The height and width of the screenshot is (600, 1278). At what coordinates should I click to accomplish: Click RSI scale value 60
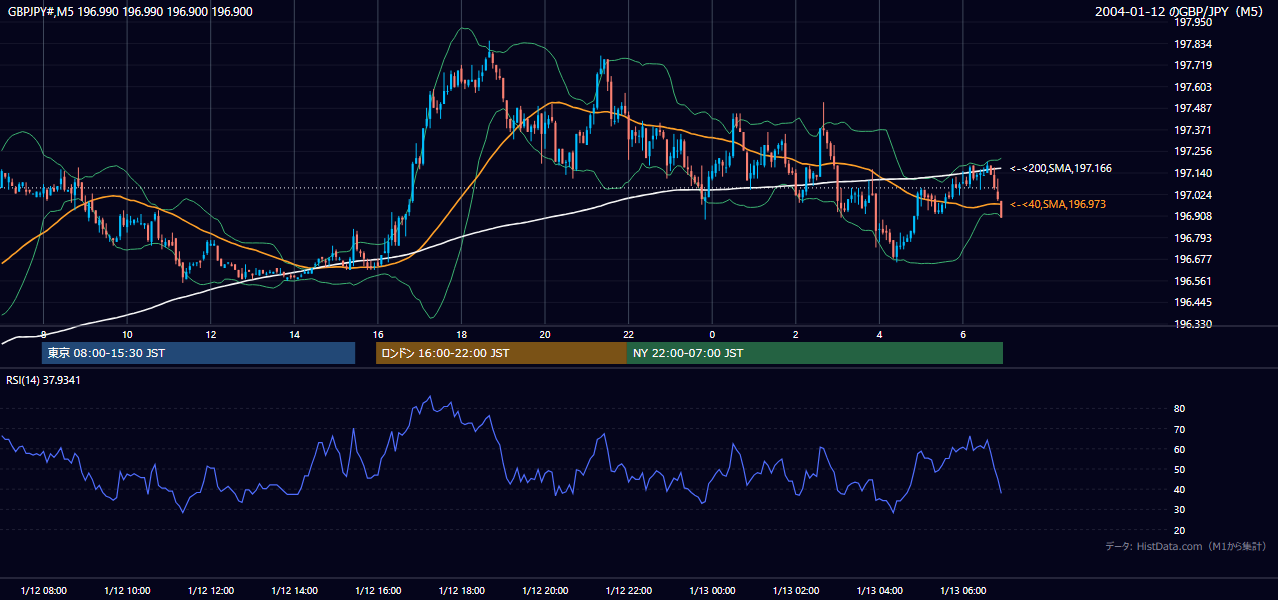point(1179,449)
